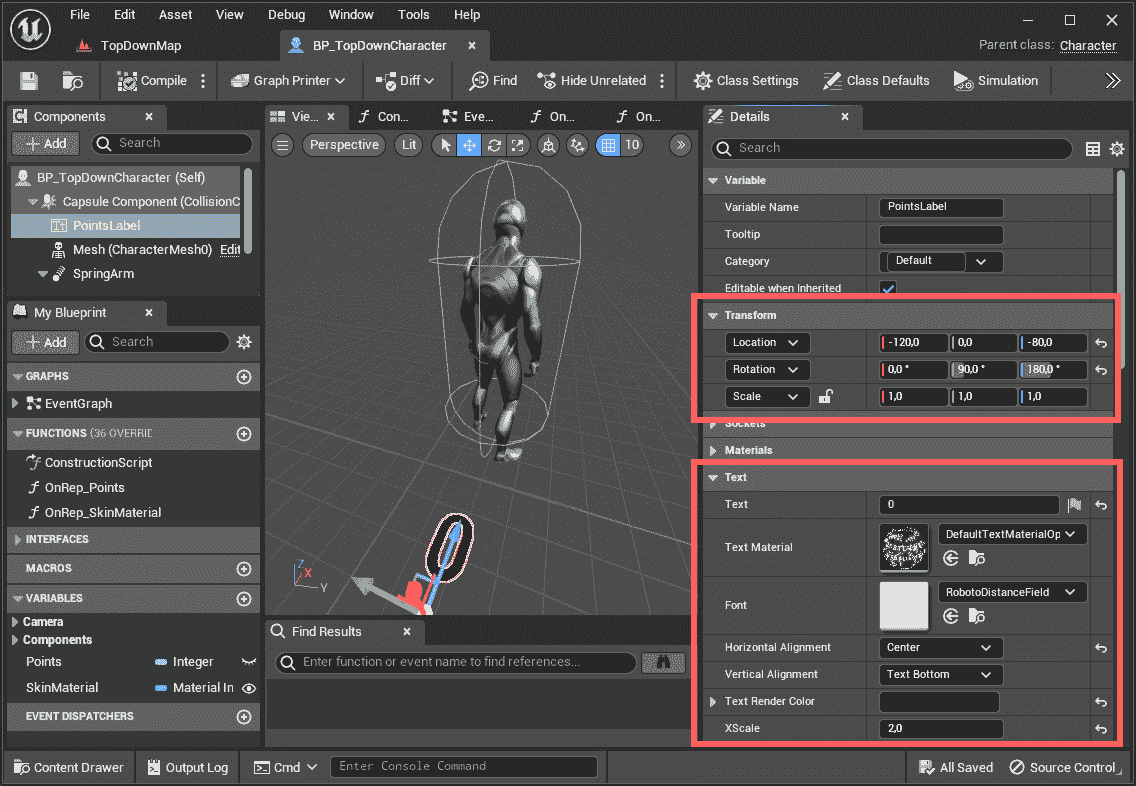Open the RobotoDistanceField font dropdown

[x=1011, y=592]
